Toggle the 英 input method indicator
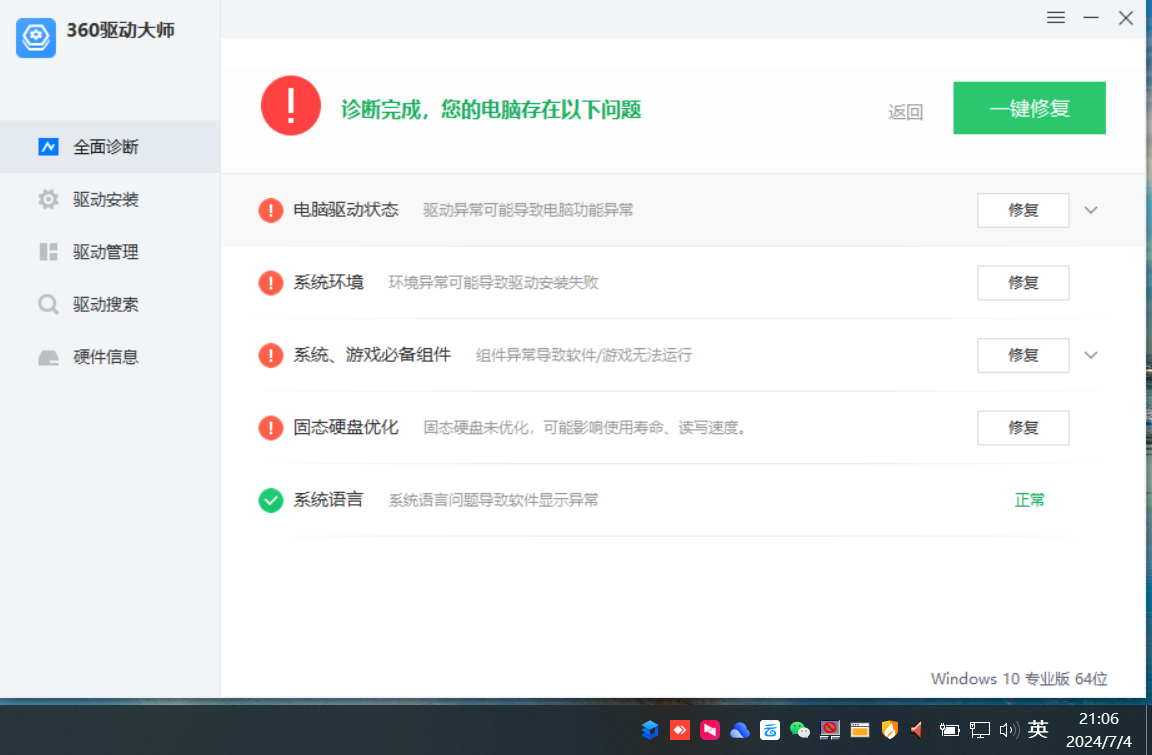Viewport: 1152px width, 755px height. pos(1038,730)
